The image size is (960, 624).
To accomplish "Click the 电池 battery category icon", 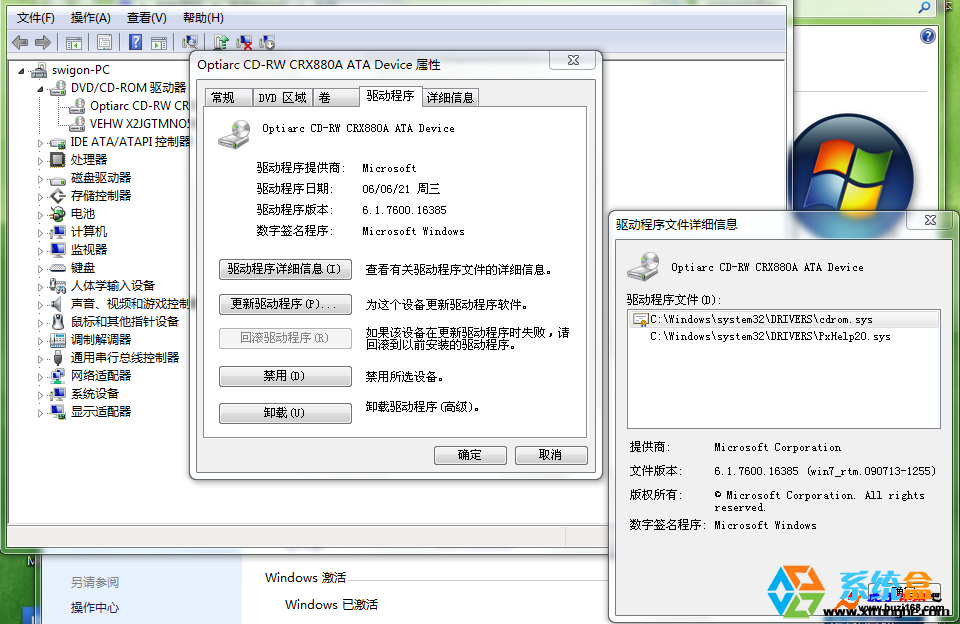I will click(x=58, y=214).
